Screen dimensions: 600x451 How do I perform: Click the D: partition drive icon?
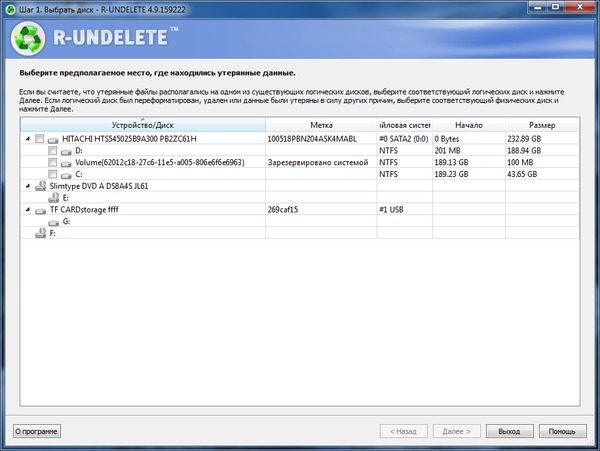coord(67,150)
